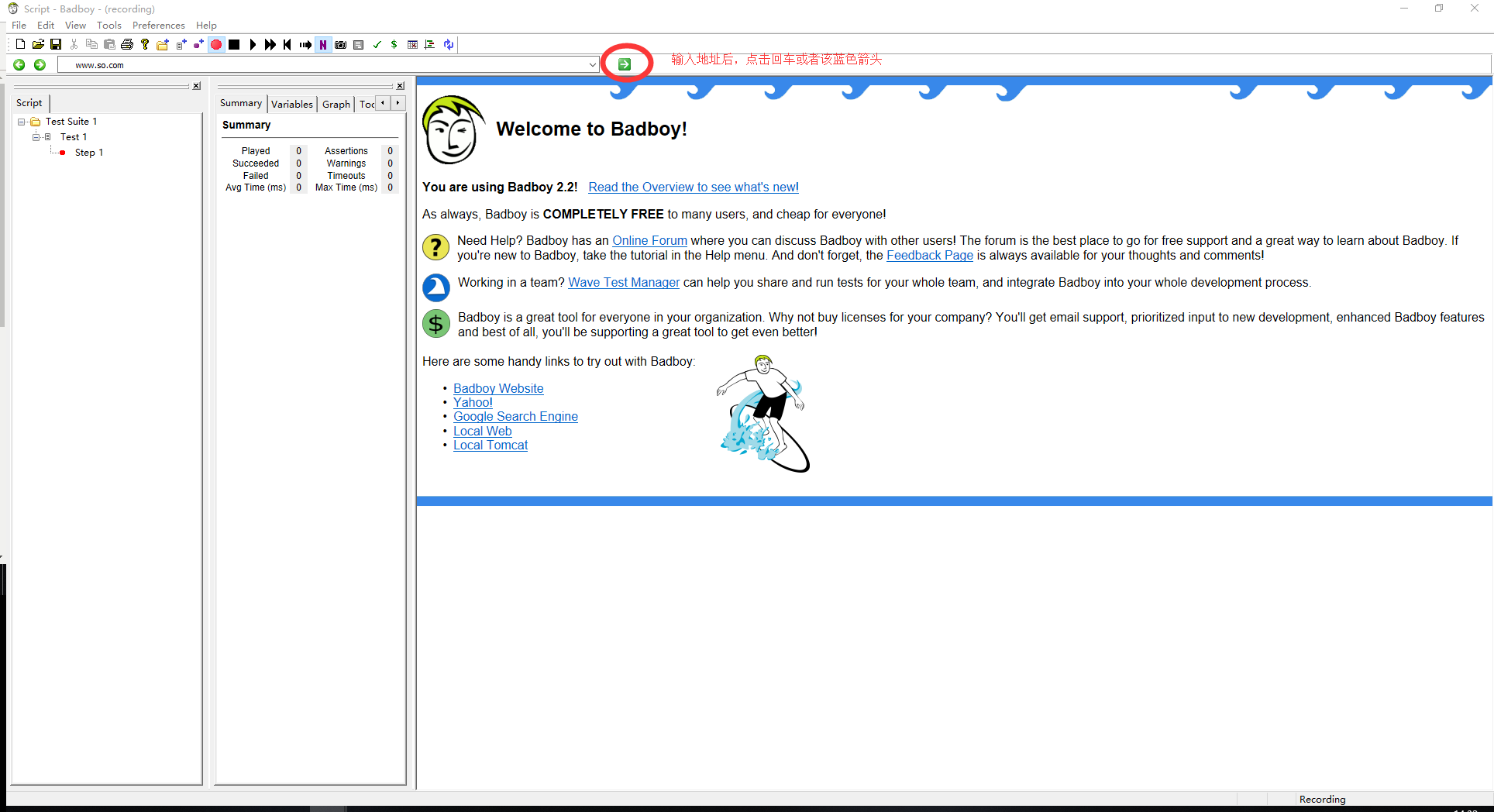Open the Wave Test Manager link

(x=624, y=282)
